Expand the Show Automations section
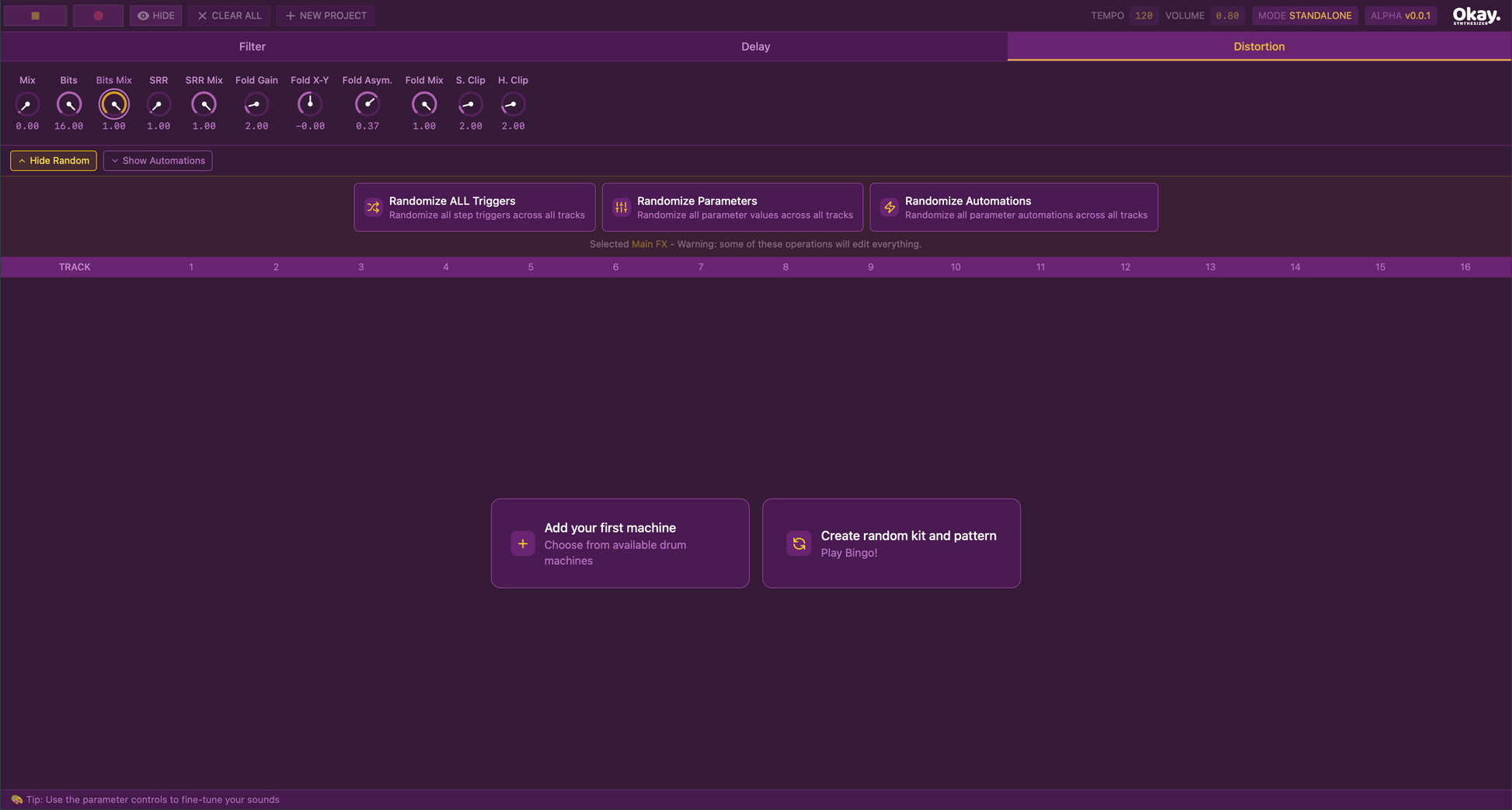Screen dimensions: 1512x810 [158, 161]
